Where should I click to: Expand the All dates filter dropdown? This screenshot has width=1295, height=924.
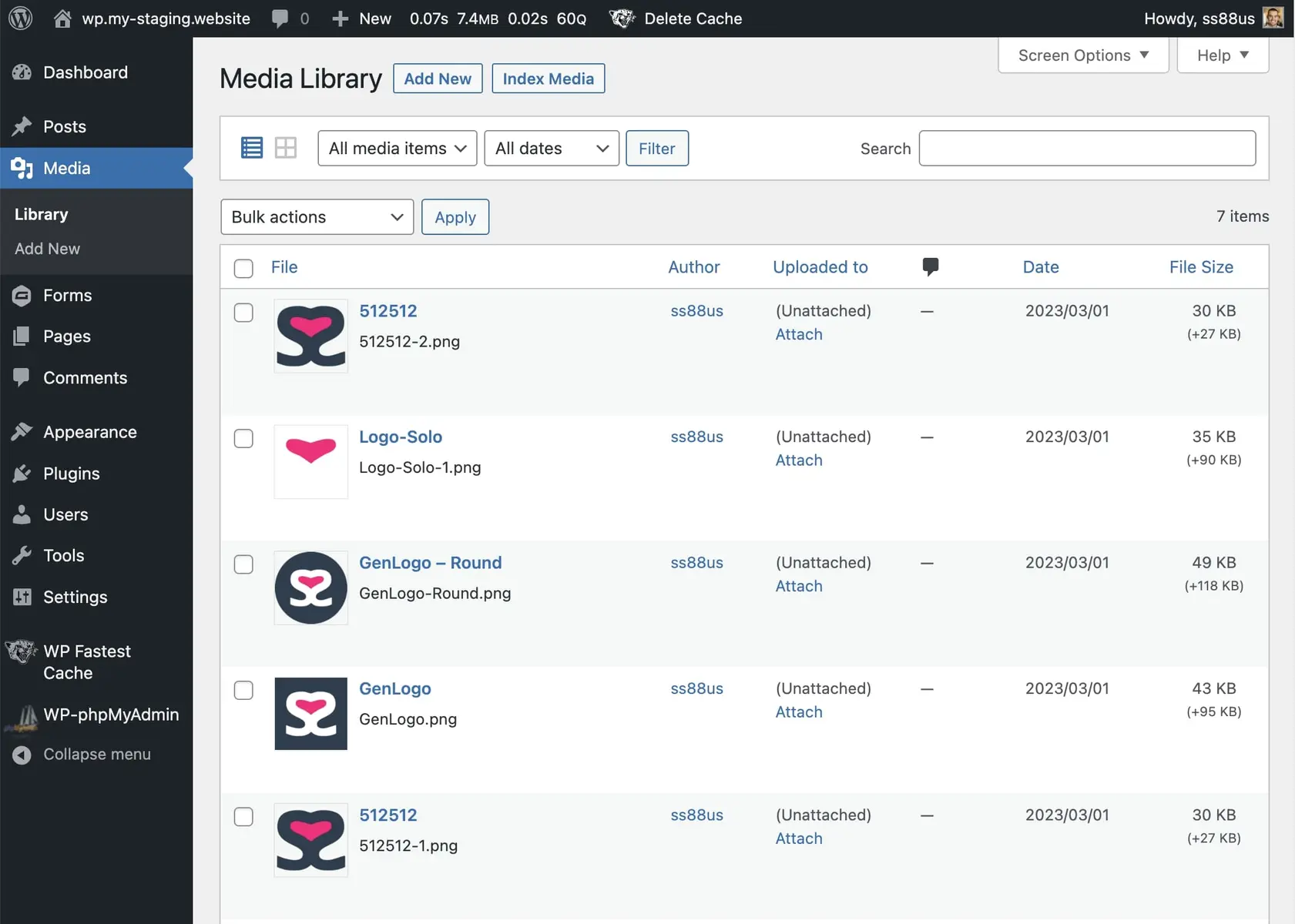(551, 148)
